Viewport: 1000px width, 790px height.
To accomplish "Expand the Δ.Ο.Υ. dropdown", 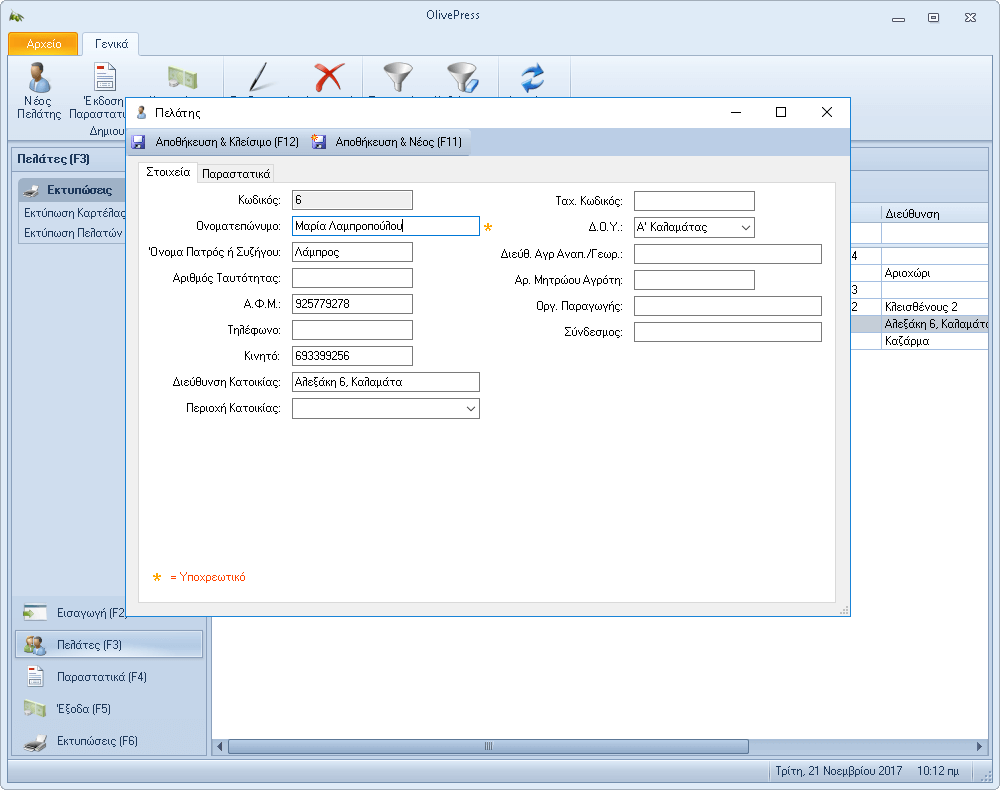I will [745, 228].
